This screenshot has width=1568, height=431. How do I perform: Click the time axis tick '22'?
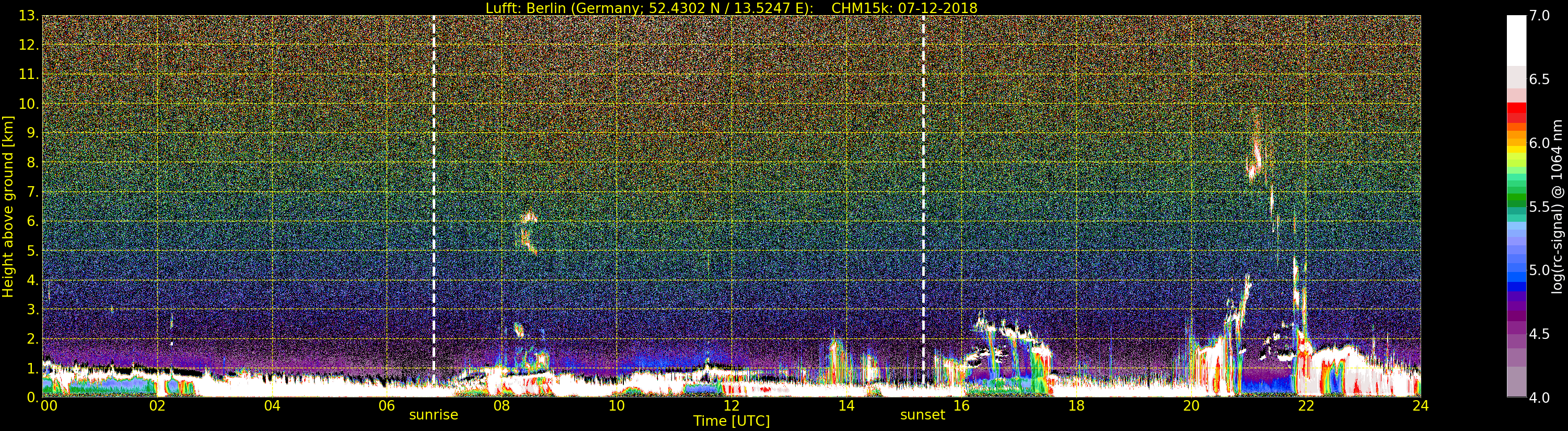[x=1306, y=406]
